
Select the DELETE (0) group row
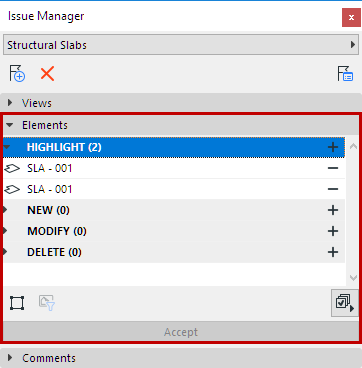[x=174, y=252]
